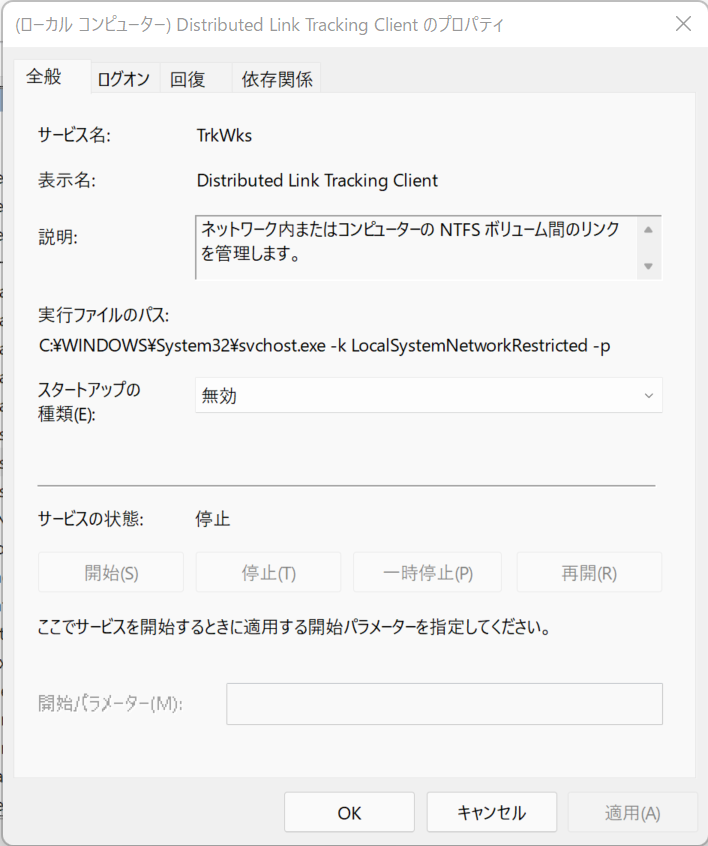Click the description box scroll up arrow

point(649,230)
